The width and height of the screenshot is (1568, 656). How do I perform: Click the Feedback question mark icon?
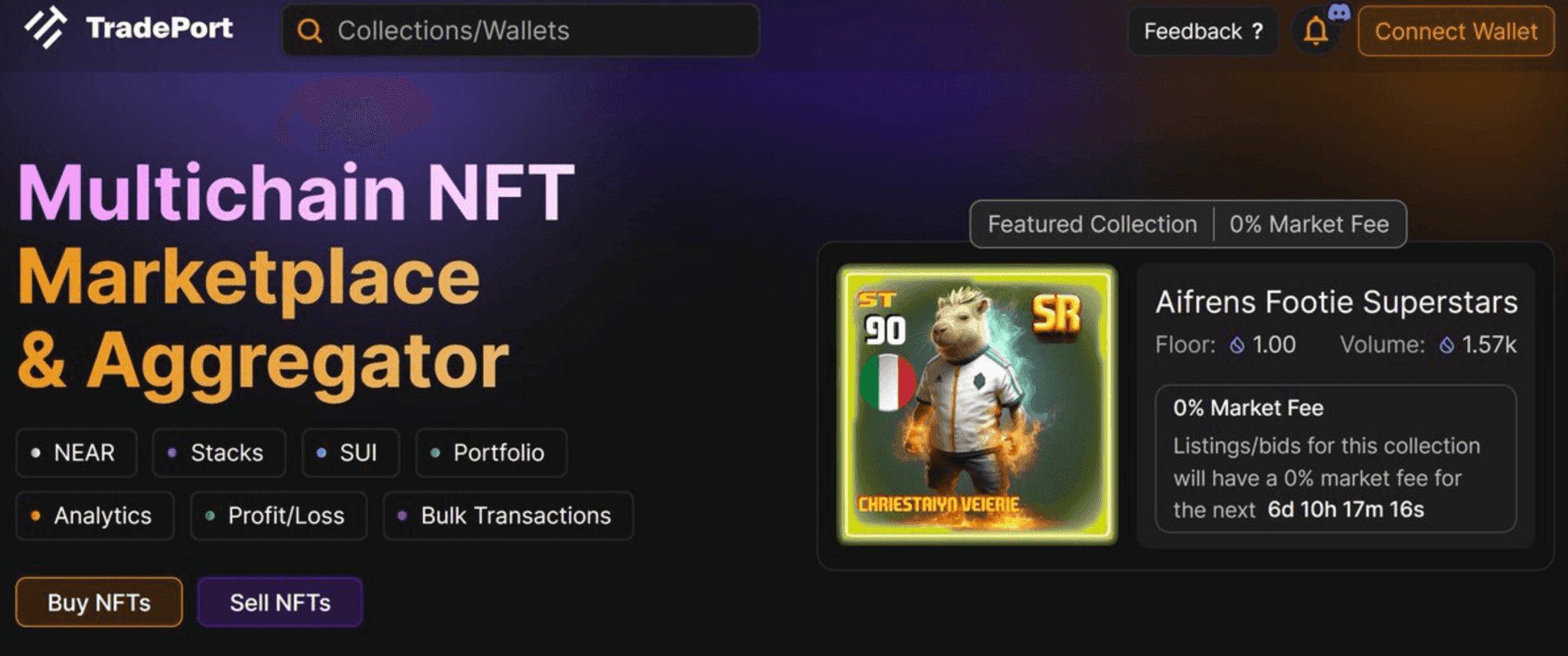pos(1257,31)
